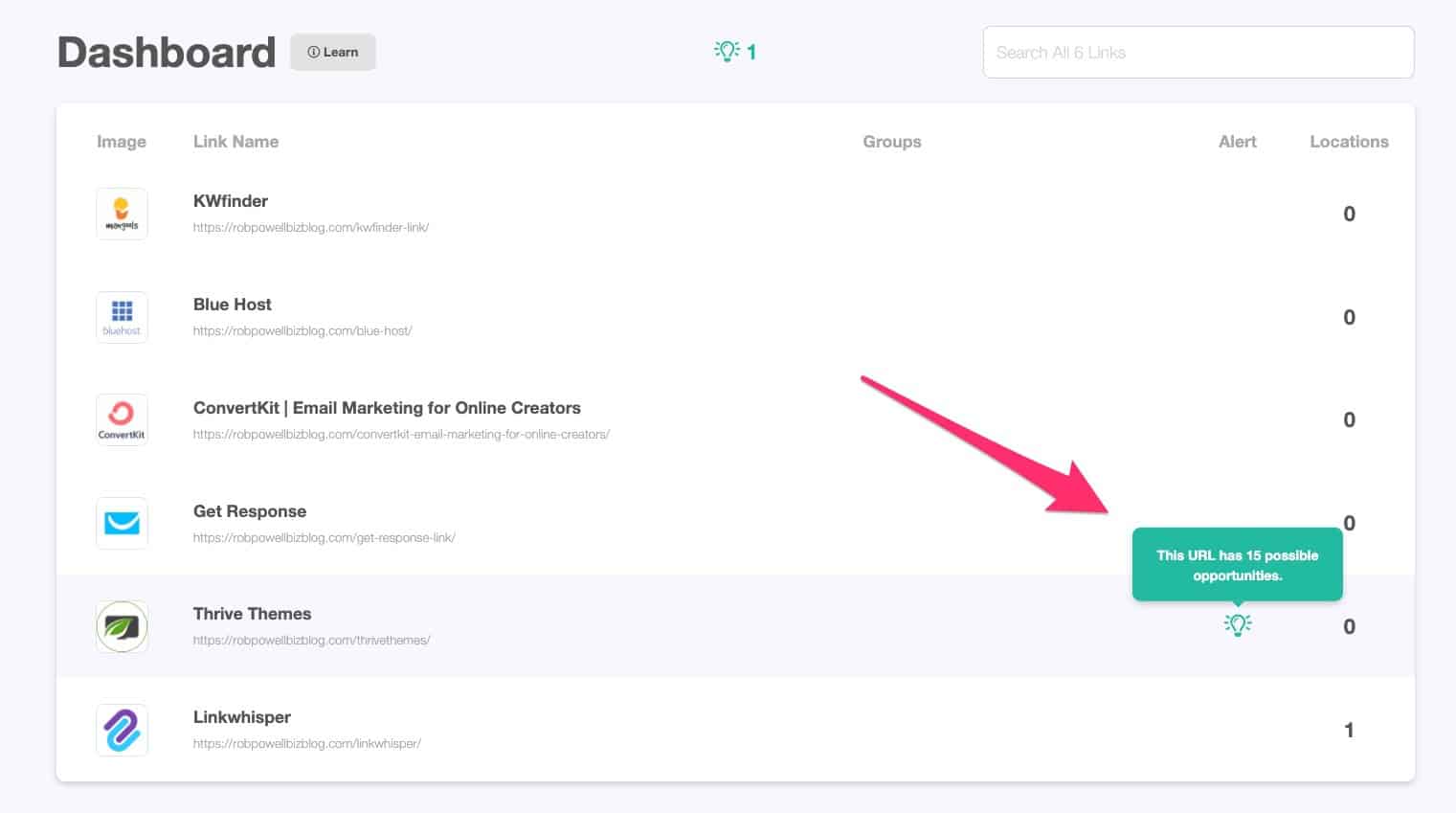Click the Alert column header

pos(1237,141)
